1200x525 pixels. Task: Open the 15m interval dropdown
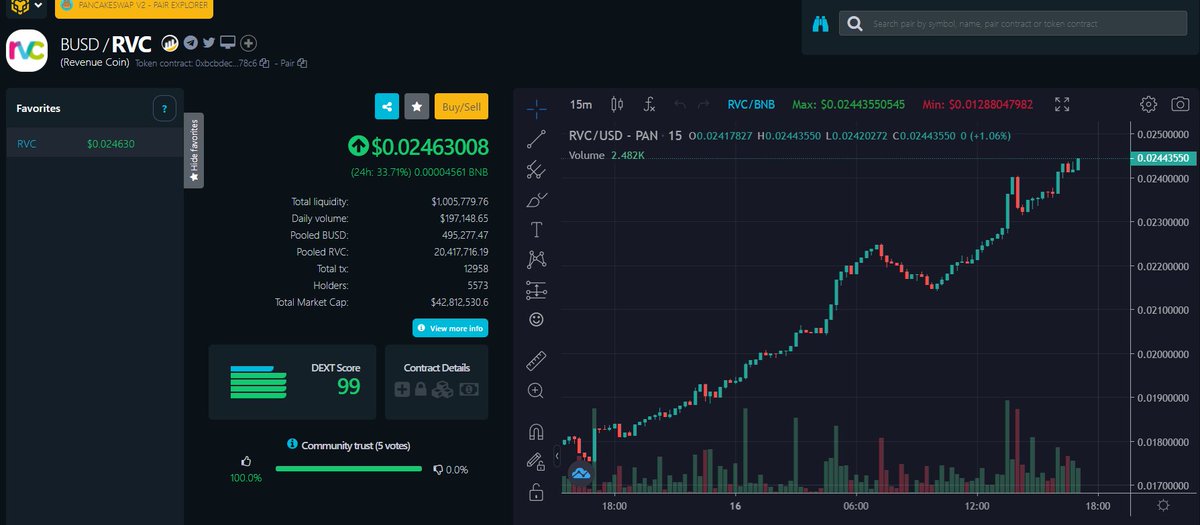580,104
